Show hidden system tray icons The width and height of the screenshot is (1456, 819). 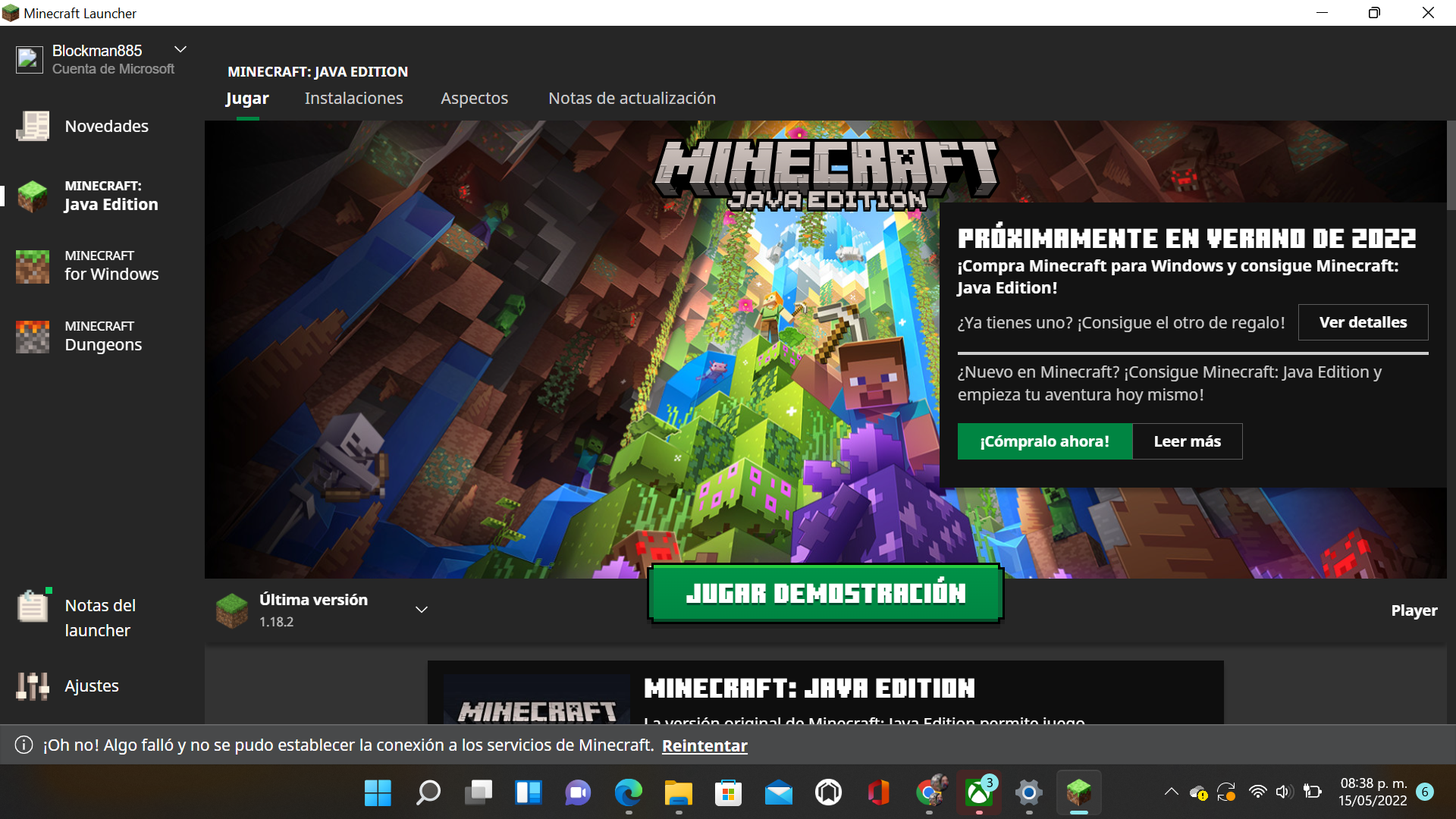coord(1171,792)
